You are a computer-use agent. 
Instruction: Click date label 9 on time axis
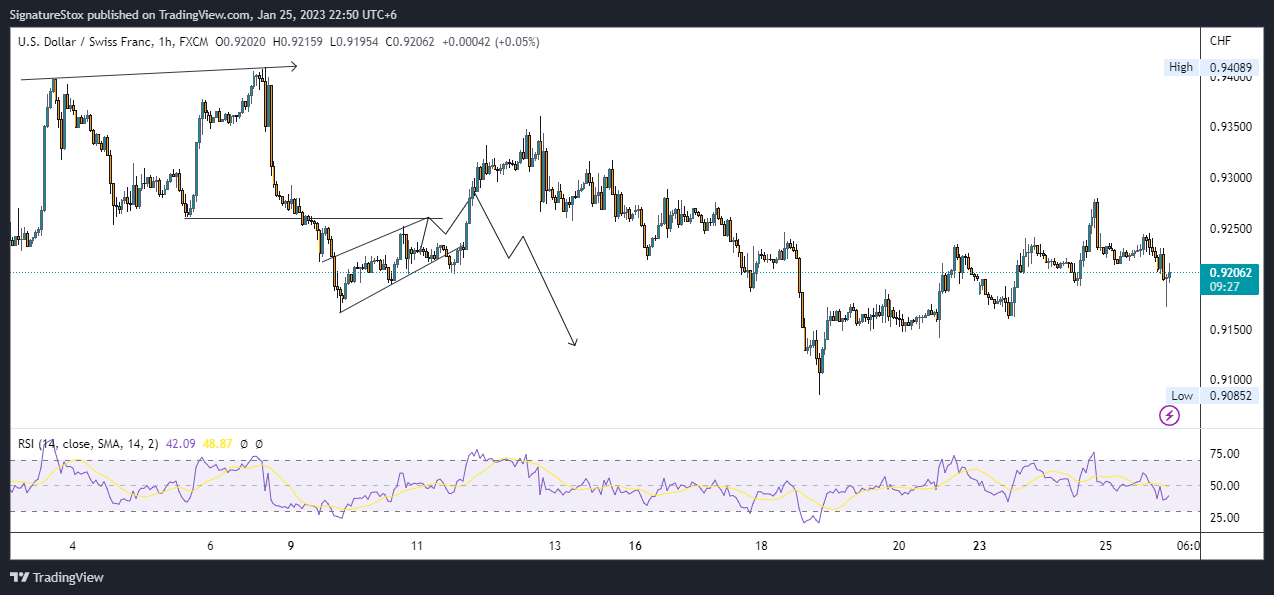(292, 546)
